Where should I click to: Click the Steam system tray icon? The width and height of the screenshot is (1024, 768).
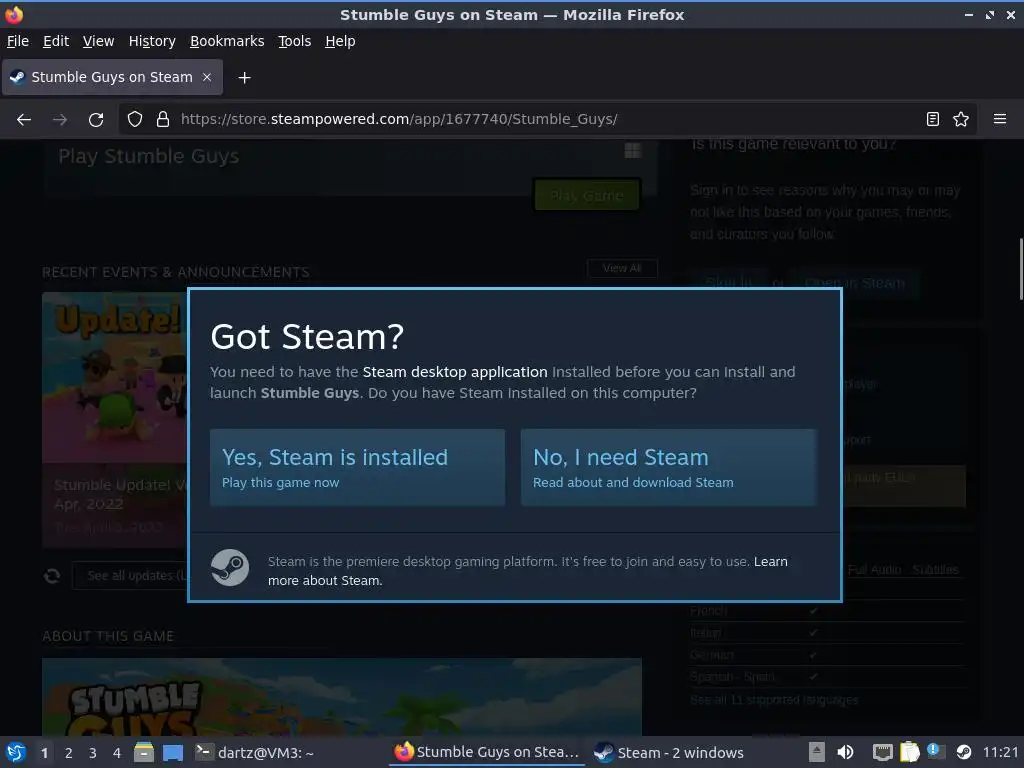coord(964,752)
